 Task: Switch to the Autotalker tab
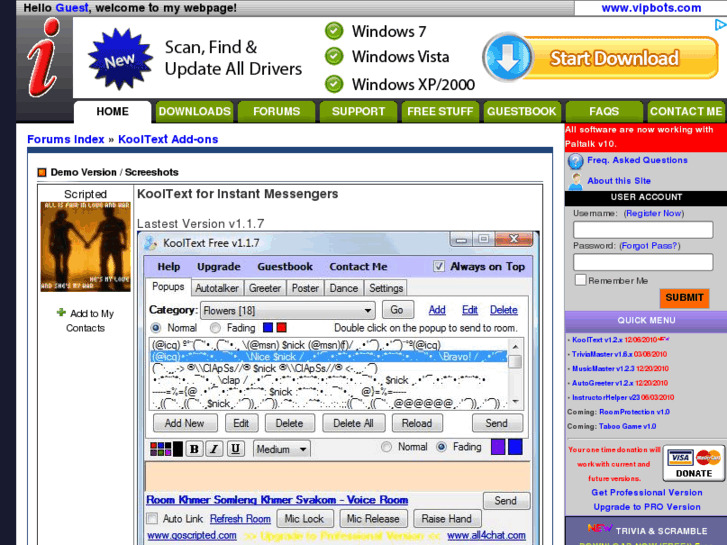[x=217, y=288]
